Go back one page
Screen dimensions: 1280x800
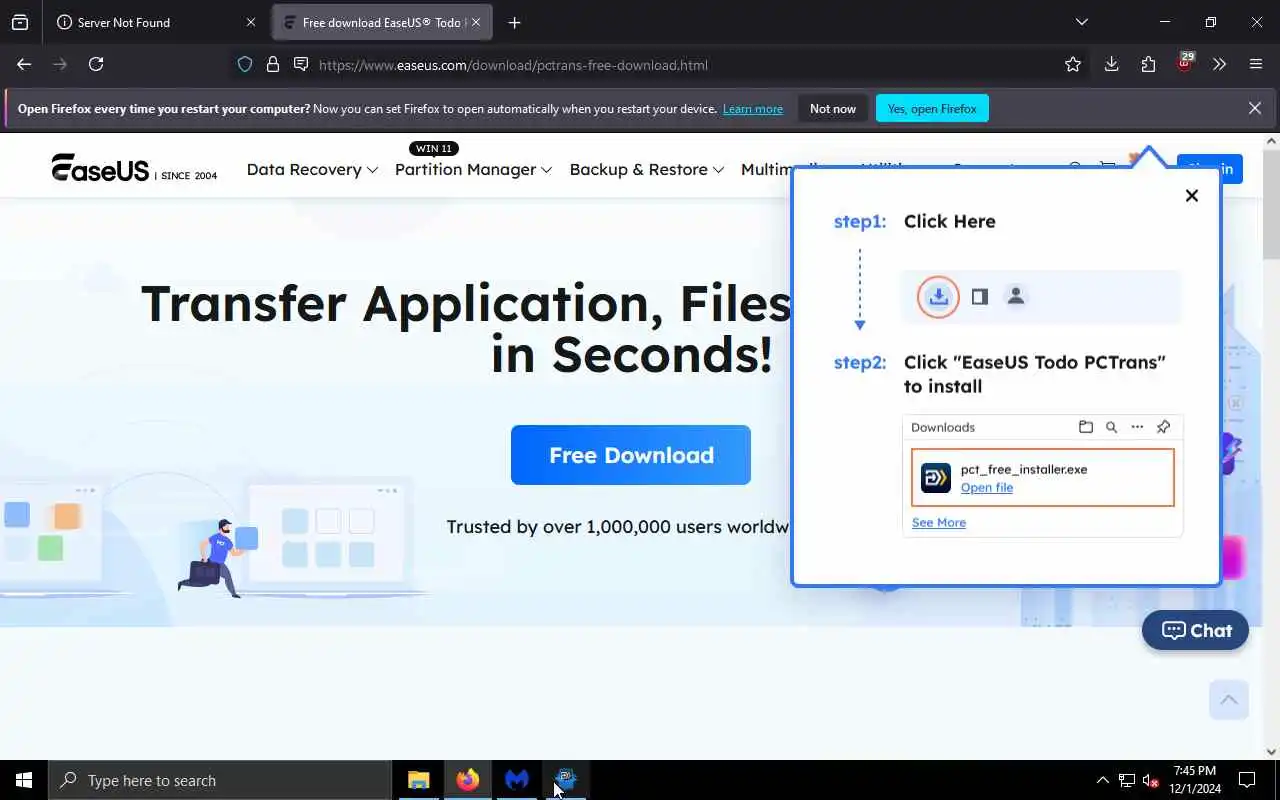24,64
